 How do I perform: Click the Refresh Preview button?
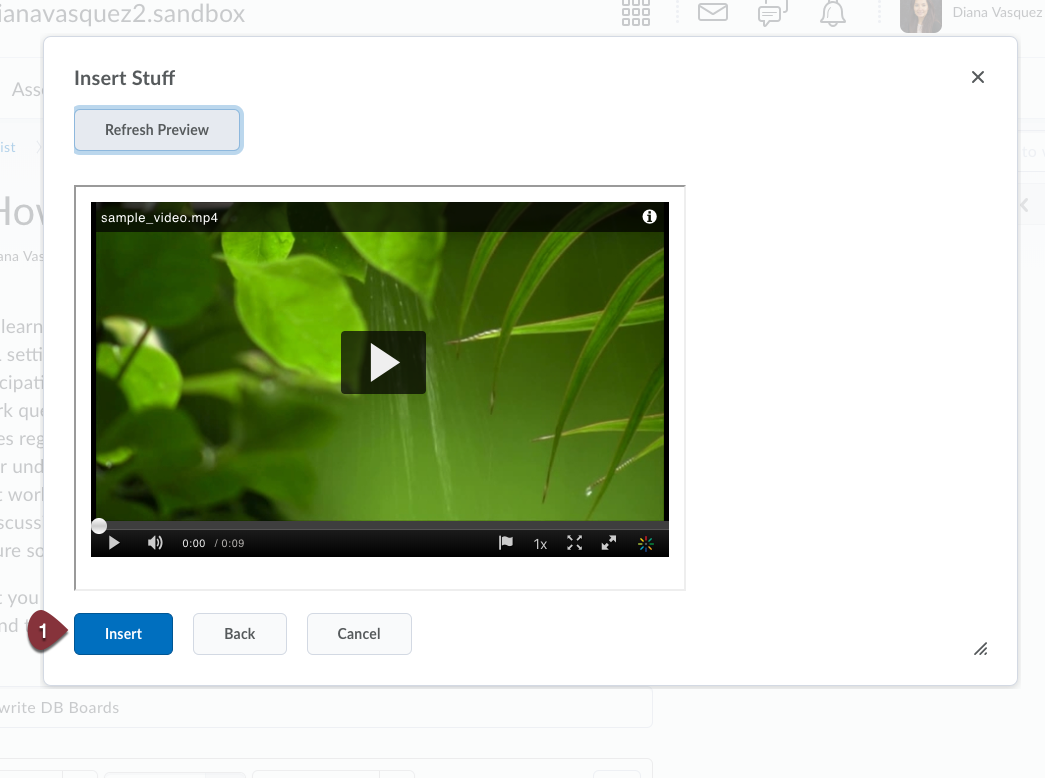[157, 130]
